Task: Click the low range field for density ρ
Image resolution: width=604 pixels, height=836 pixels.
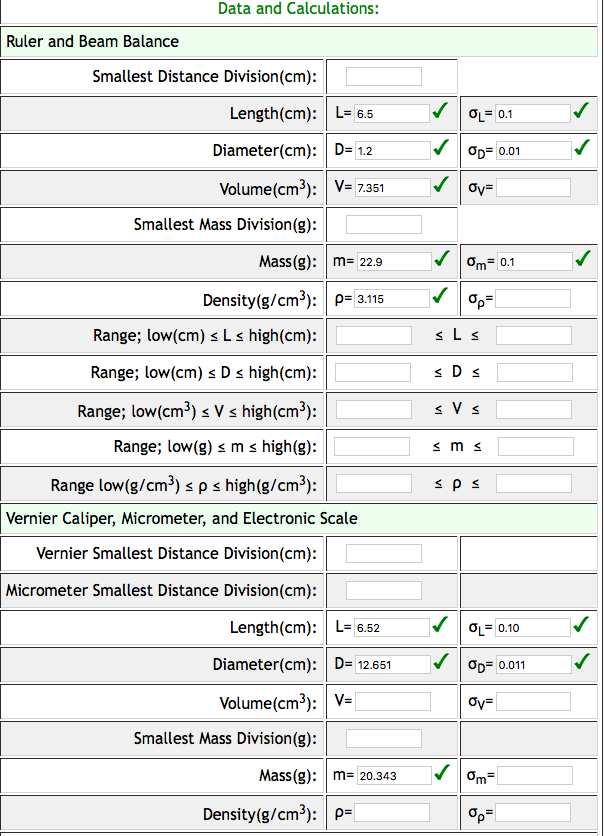Action: (374, 482)
